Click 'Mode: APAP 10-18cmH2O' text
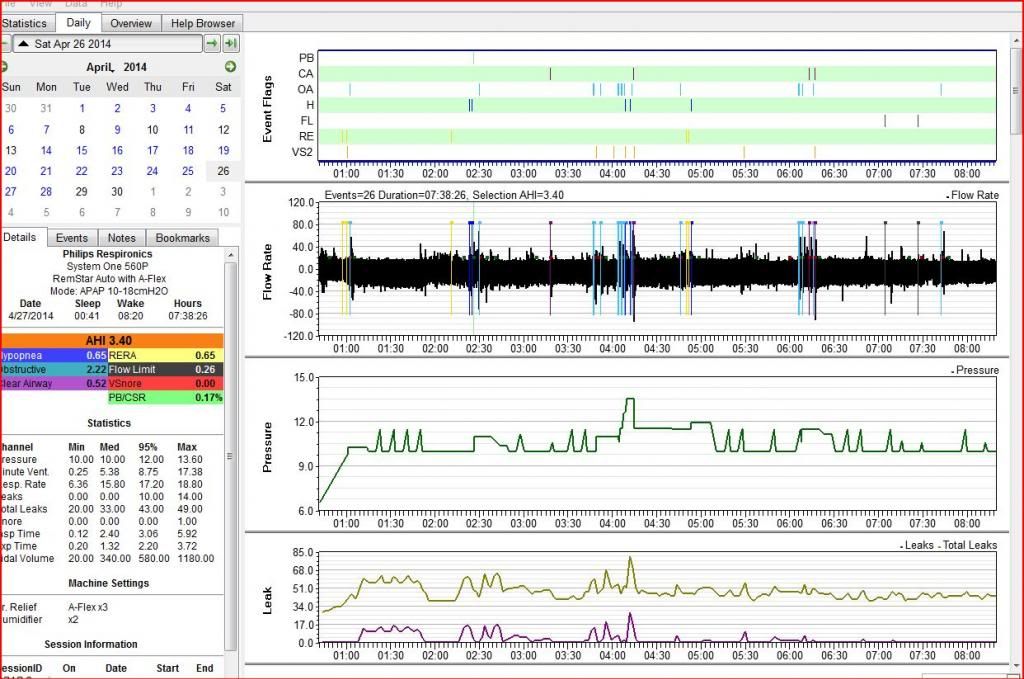1024x679 pixels. [x=109, y=291]
